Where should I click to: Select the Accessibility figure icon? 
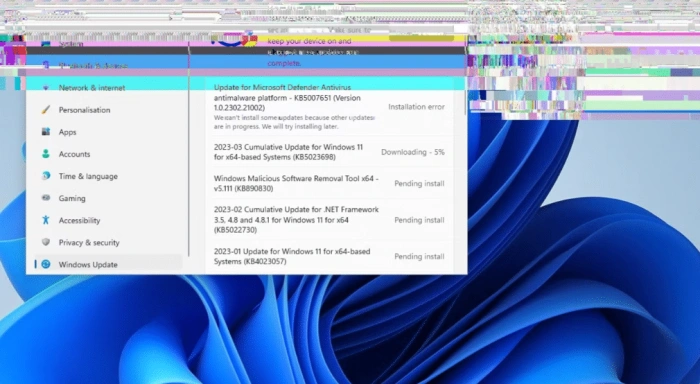tap(46, 220)
